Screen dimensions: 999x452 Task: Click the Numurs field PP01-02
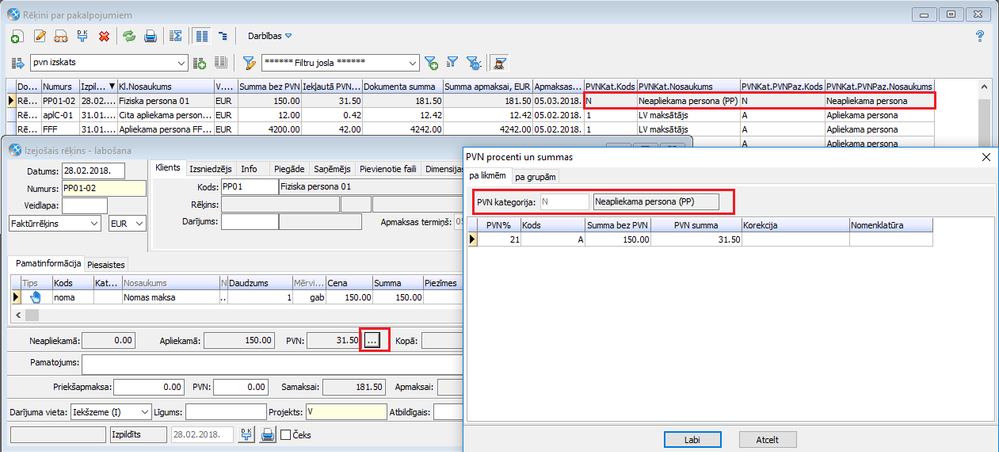click(104, 189)
